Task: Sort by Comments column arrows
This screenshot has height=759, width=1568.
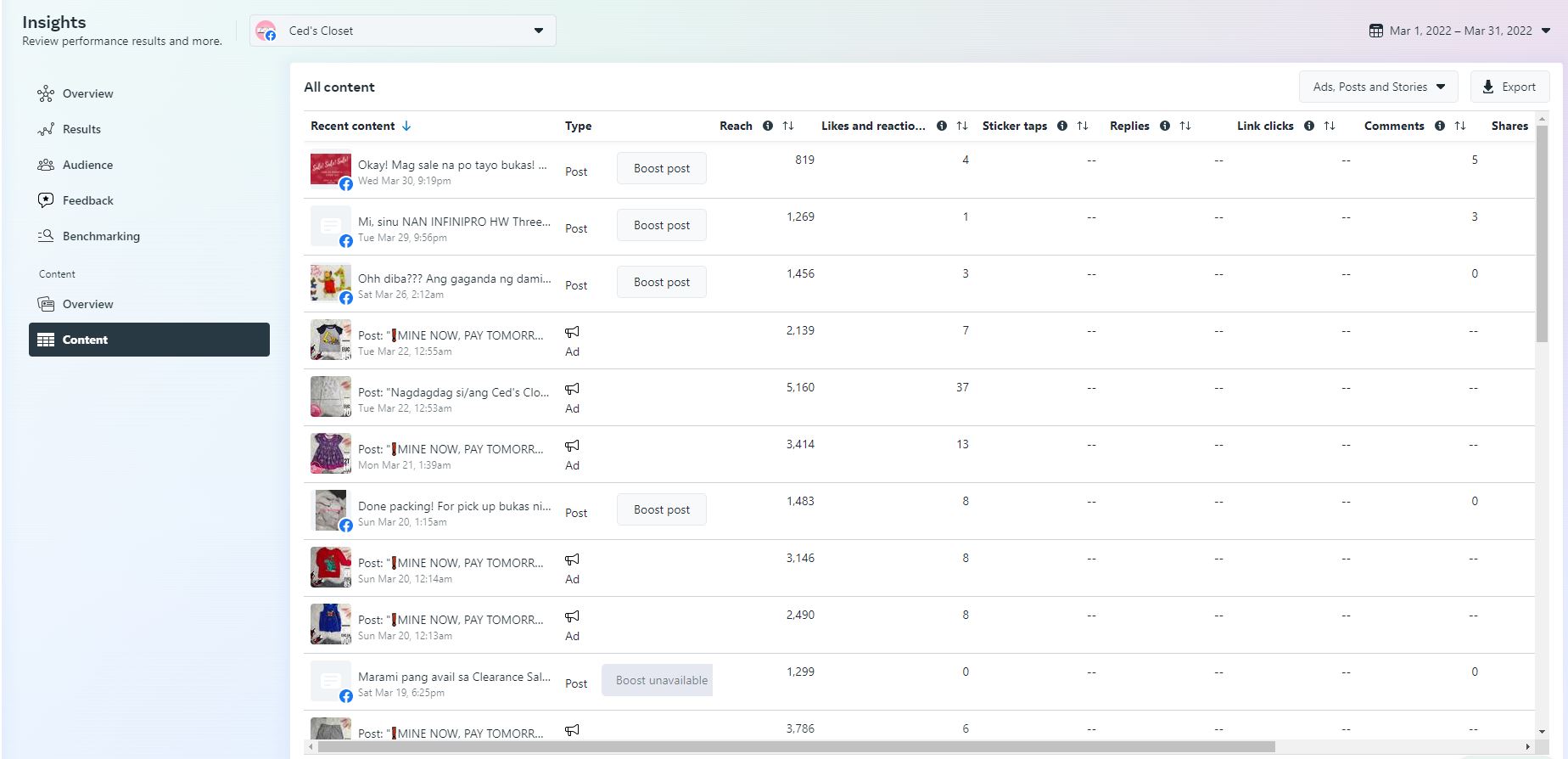Action: click(x=1460, y=126)
